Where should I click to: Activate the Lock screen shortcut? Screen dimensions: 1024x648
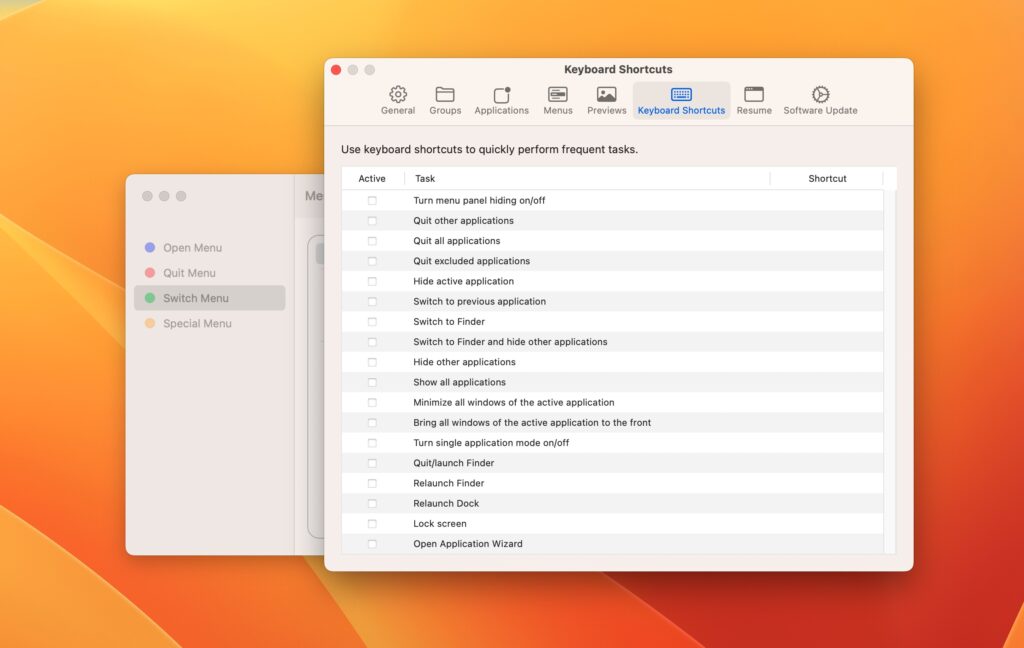(372, 523)
